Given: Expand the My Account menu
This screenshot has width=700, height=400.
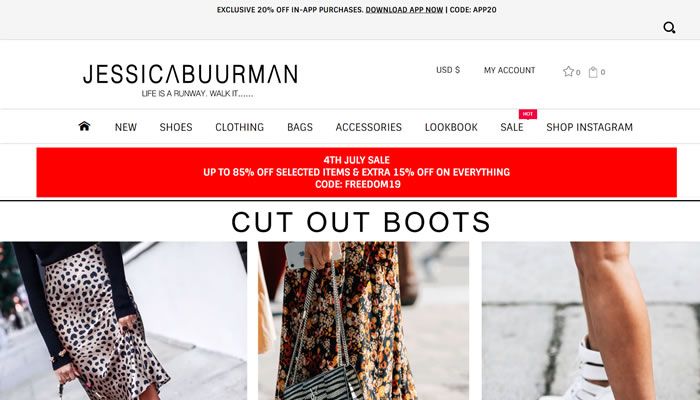Looking at the screenshot, I should pos(509,70).
